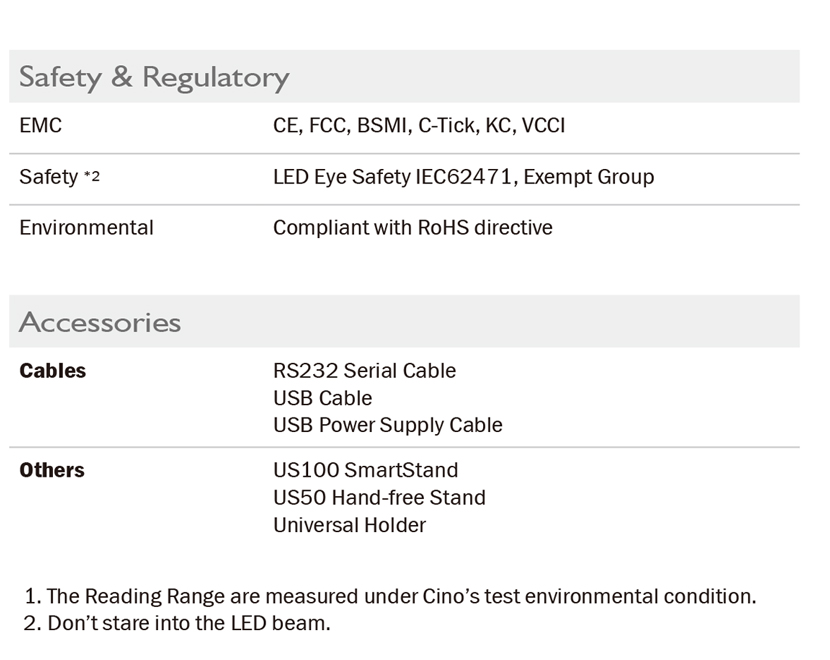The width and height of the screenshot is (830, 660).
Task: Click the *2 footnote marker beside Safety
Action: click(x=92, y=176)
